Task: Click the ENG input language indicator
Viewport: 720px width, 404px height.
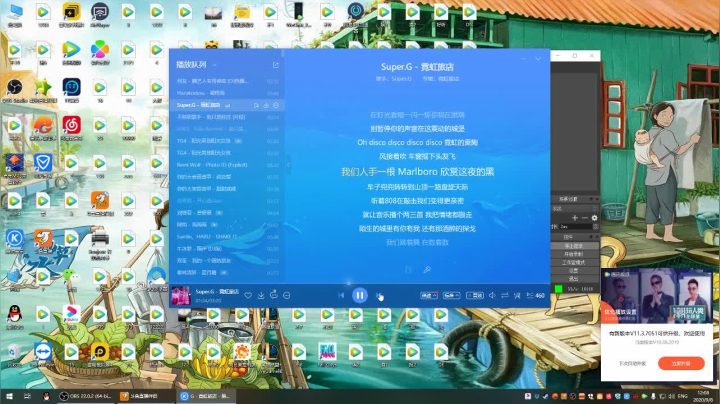Action: point(682,396)
